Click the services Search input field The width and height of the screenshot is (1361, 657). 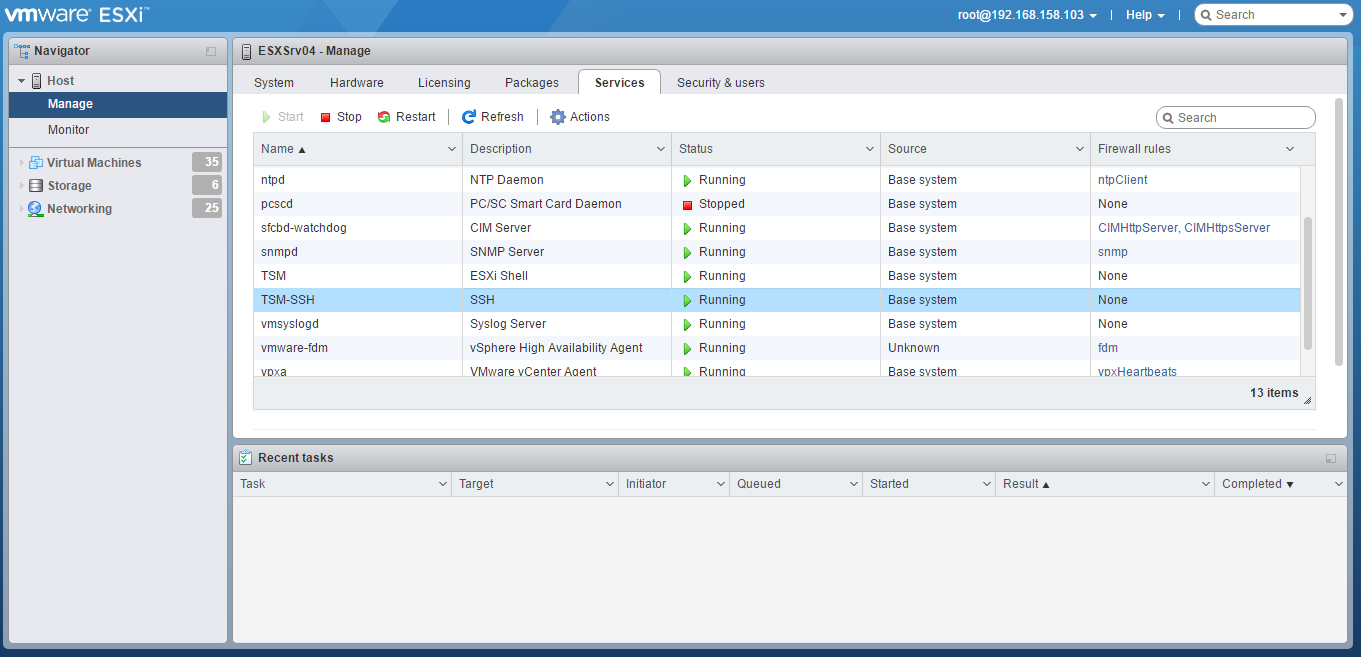click(1242, 118)
